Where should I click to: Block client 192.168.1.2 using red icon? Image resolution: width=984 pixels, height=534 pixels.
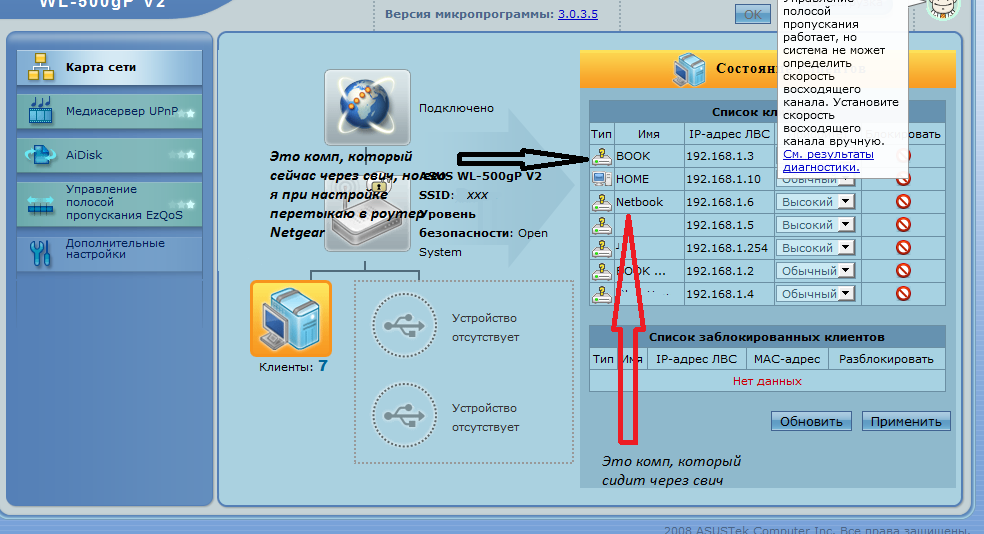[x=903, y=270]
